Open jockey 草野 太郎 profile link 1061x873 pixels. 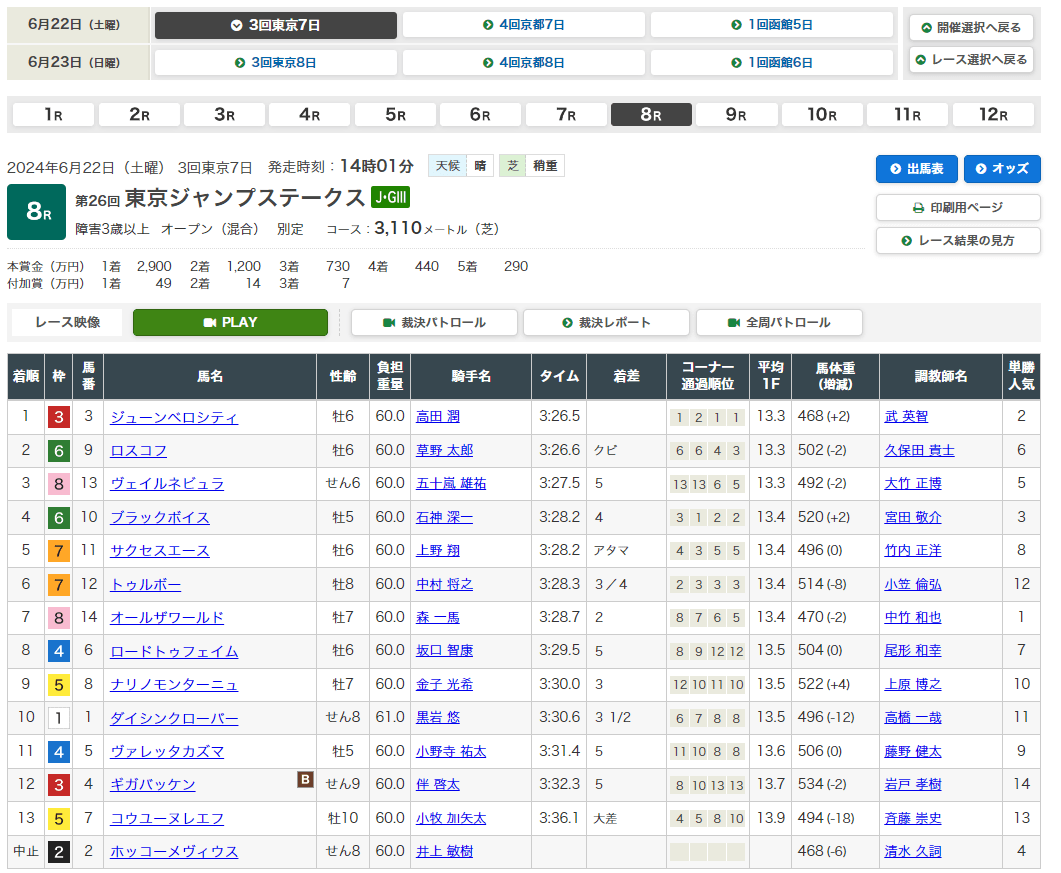click(x=444, y=451)
